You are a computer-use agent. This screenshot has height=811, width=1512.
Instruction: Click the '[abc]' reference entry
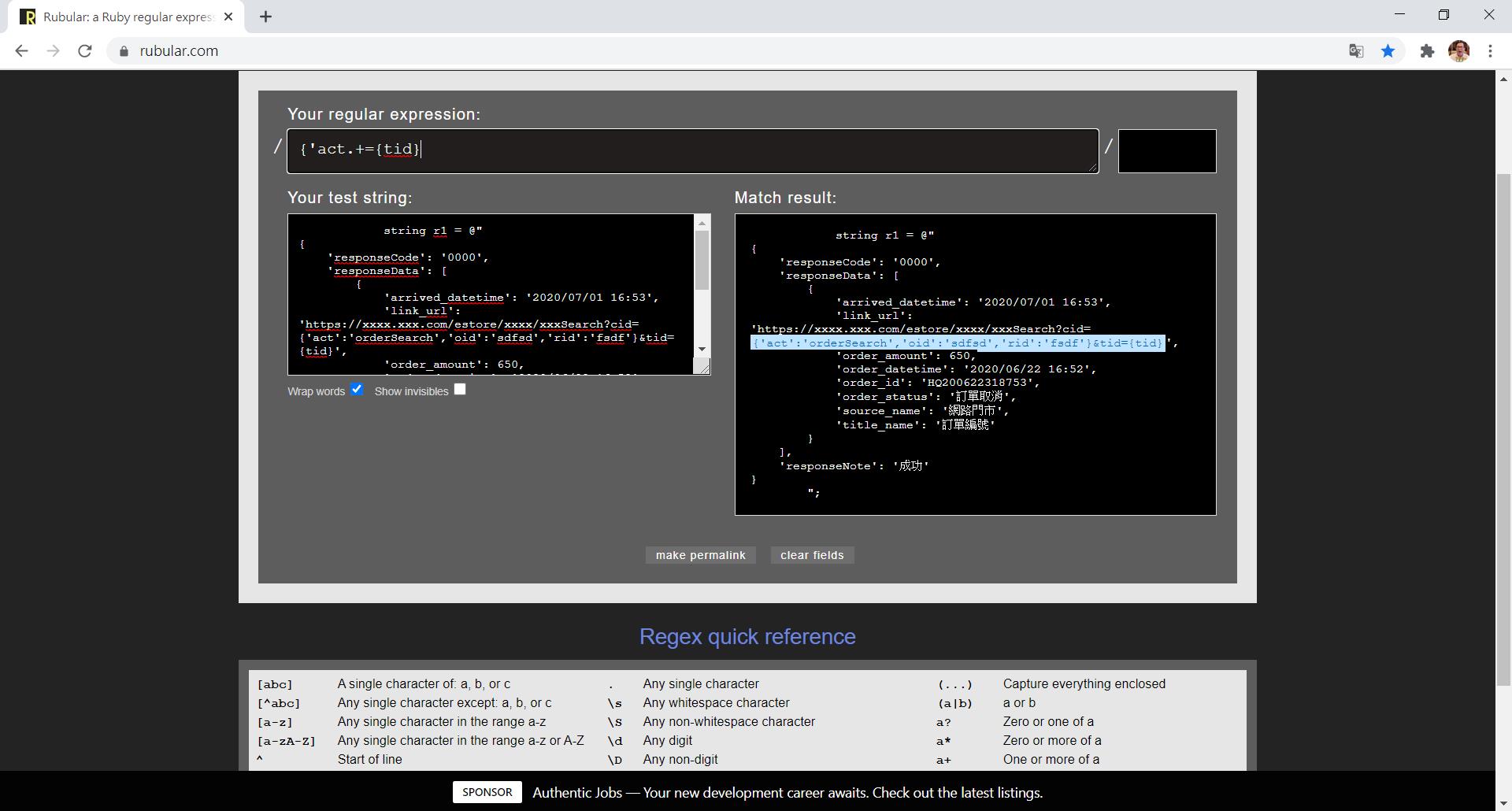pos(274,684)
